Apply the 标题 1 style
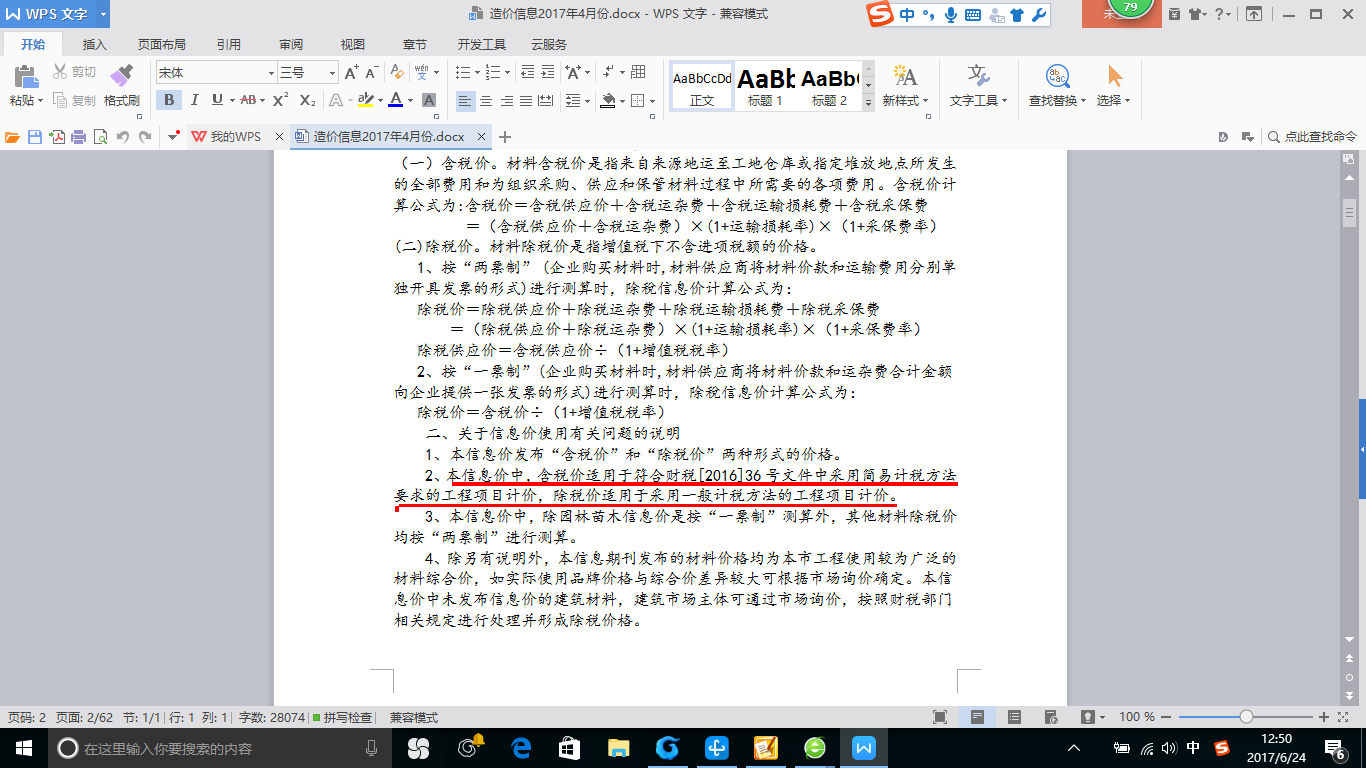This screenshot has height=768, width=1366. pyautogui.click(x=766, y=87)
